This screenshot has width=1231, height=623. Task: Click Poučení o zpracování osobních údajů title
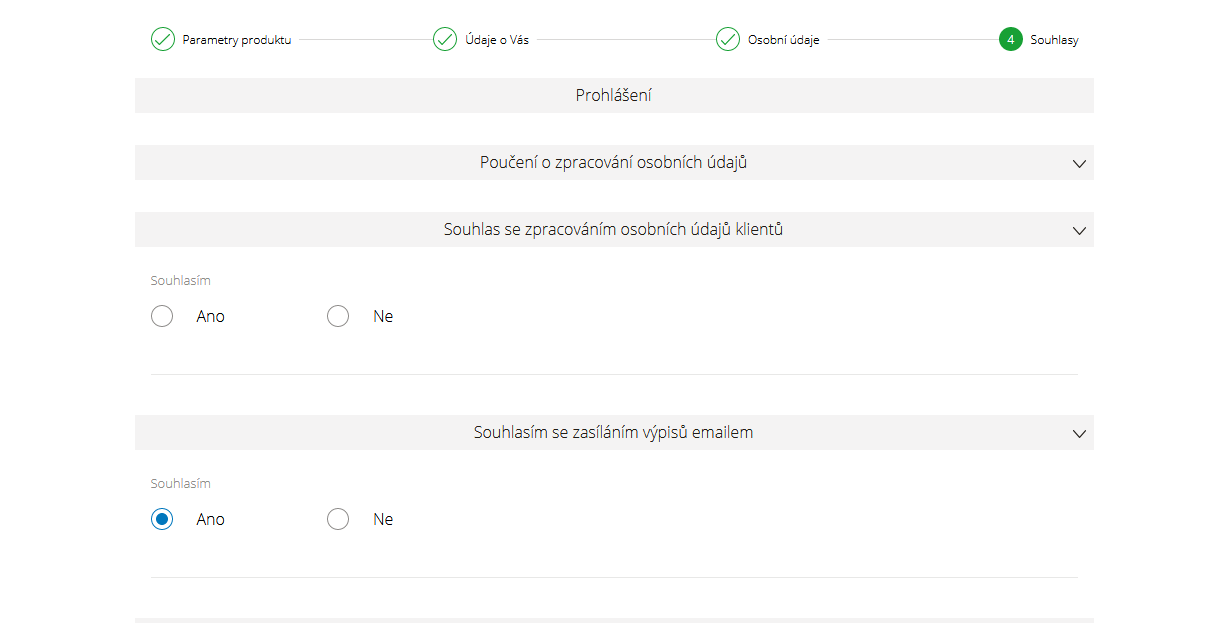pos(613,163)
